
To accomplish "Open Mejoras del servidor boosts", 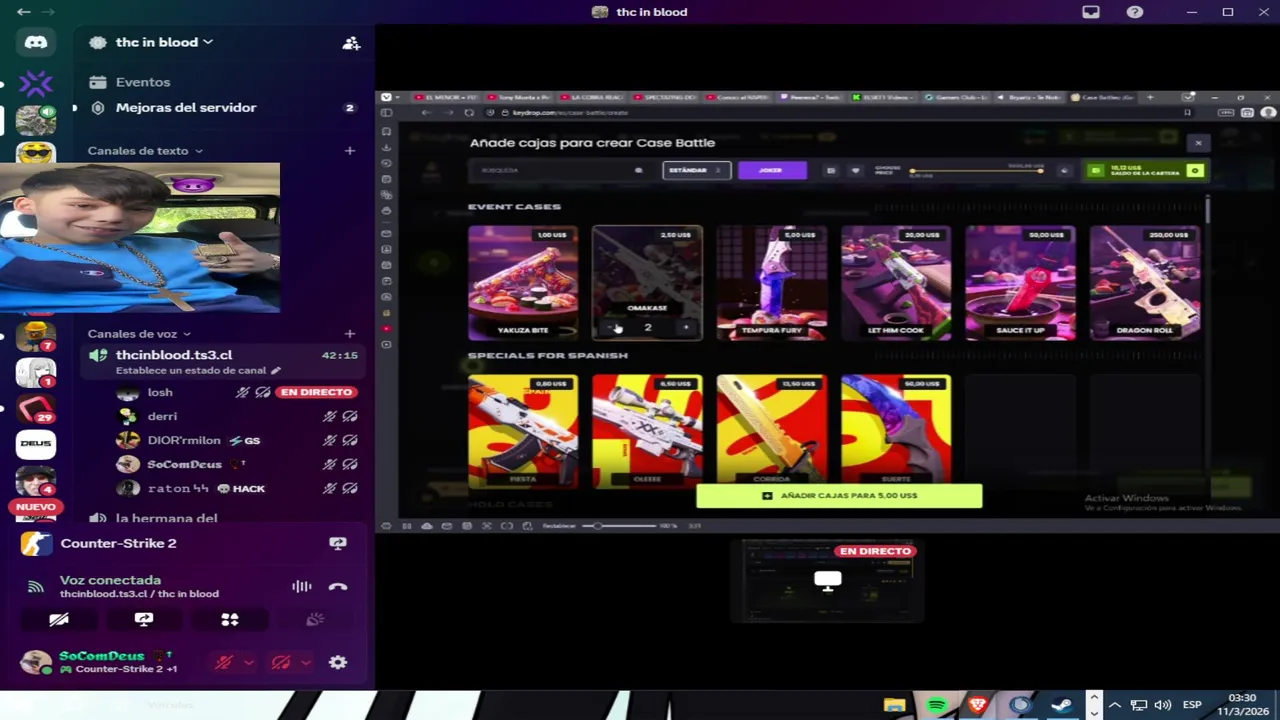I will [x=186, y=107].
